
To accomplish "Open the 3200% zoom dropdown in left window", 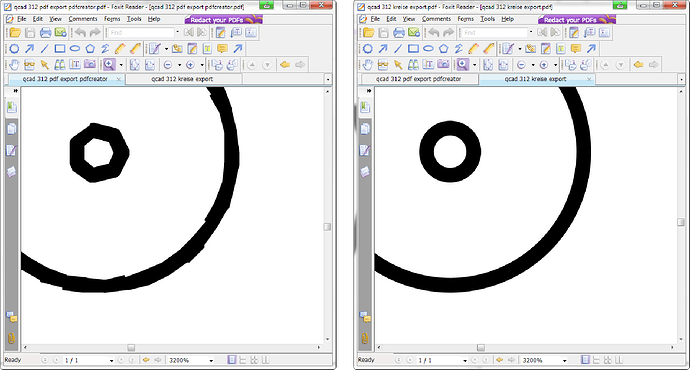I will (x=211, y=360).
